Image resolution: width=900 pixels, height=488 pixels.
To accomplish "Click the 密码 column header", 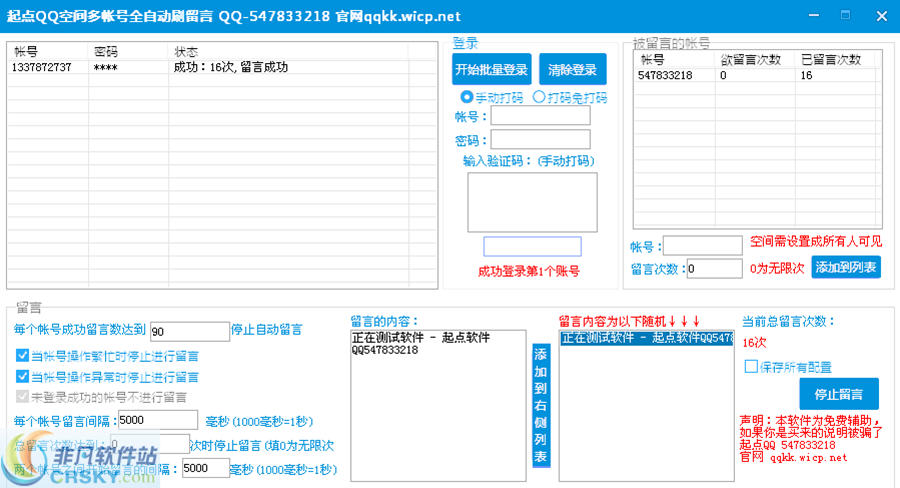I will pos(129,51).
